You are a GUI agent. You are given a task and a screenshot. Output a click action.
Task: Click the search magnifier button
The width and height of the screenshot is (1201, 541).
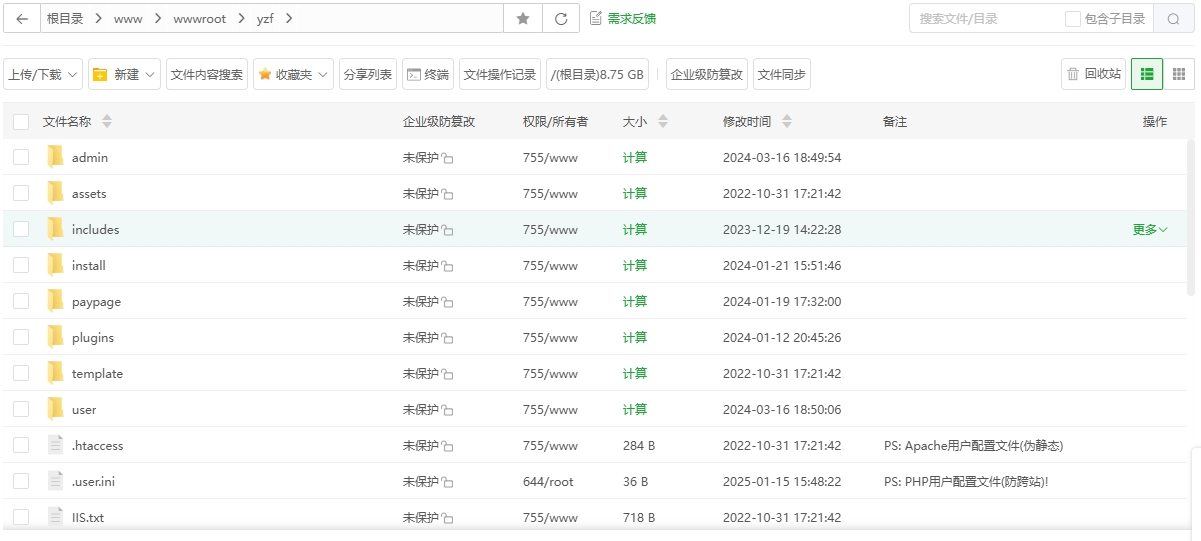tap(1173, 19)
